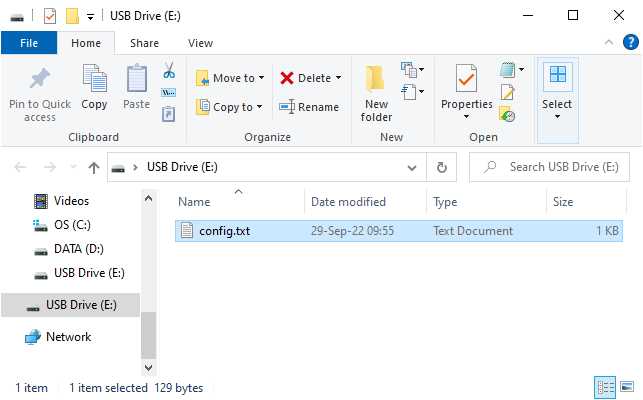Click the Copy ribbon button
643x400 pixels.
[x=94, y=88]
